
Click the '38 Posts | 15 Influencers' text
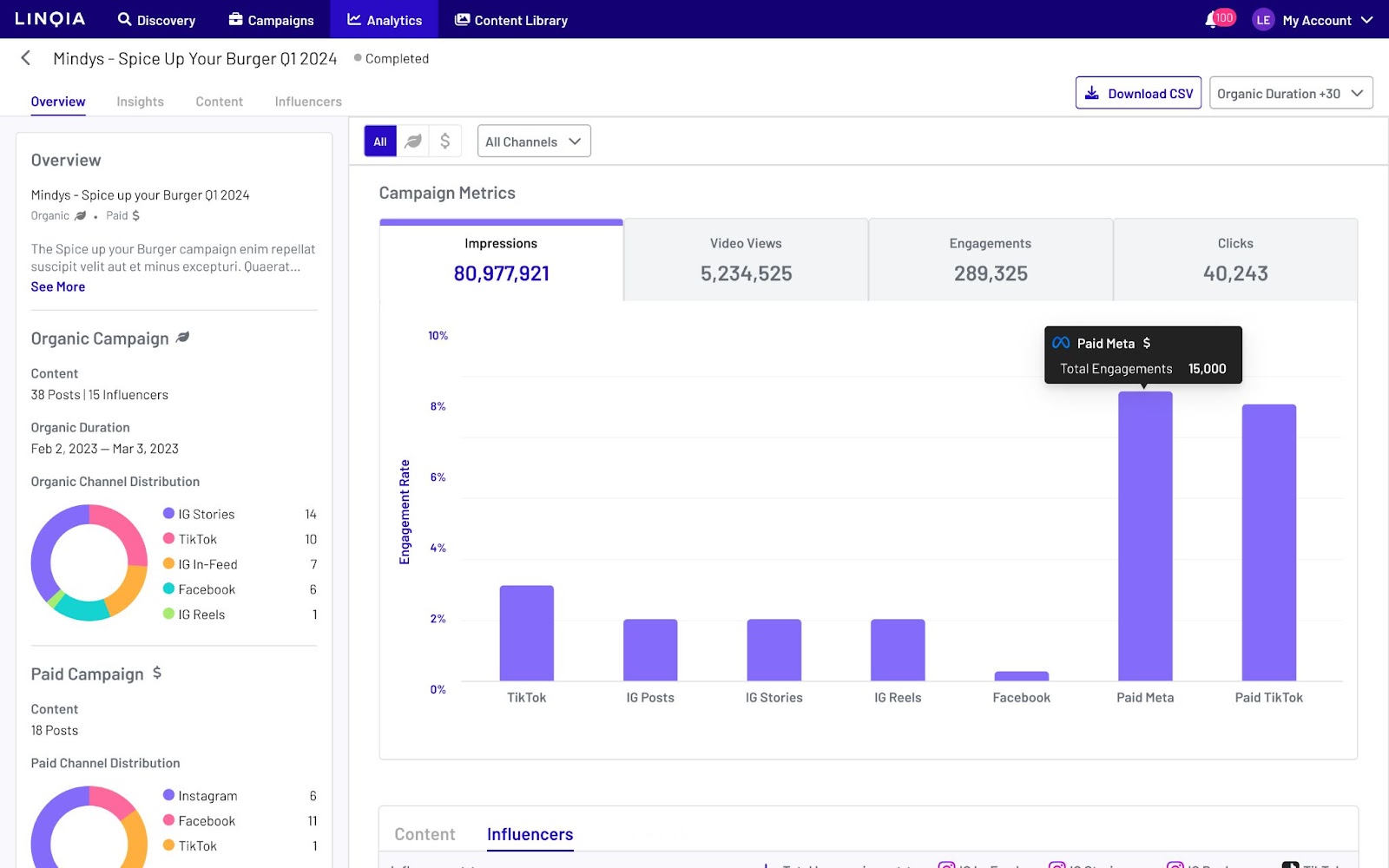(x=100, y=395)
